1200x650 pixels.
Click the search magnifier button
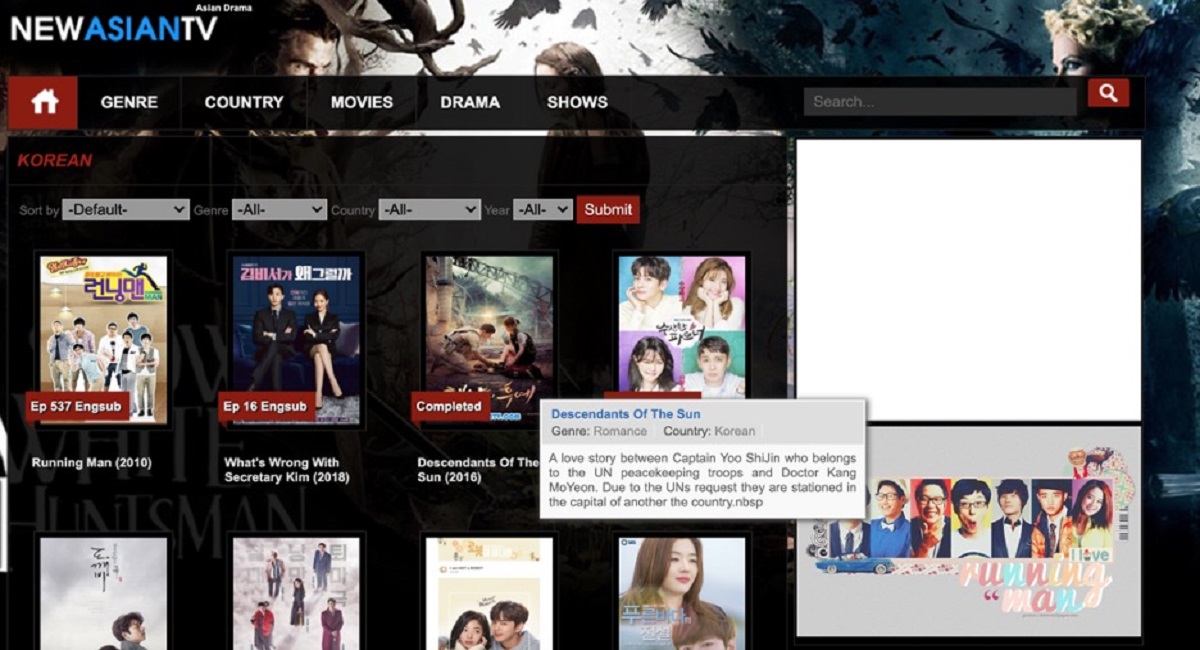tap(1108, 94)
